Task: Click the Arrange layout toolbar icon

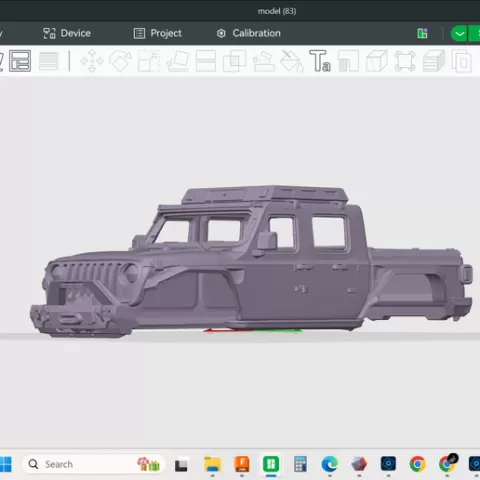Action: coord(20,61)
